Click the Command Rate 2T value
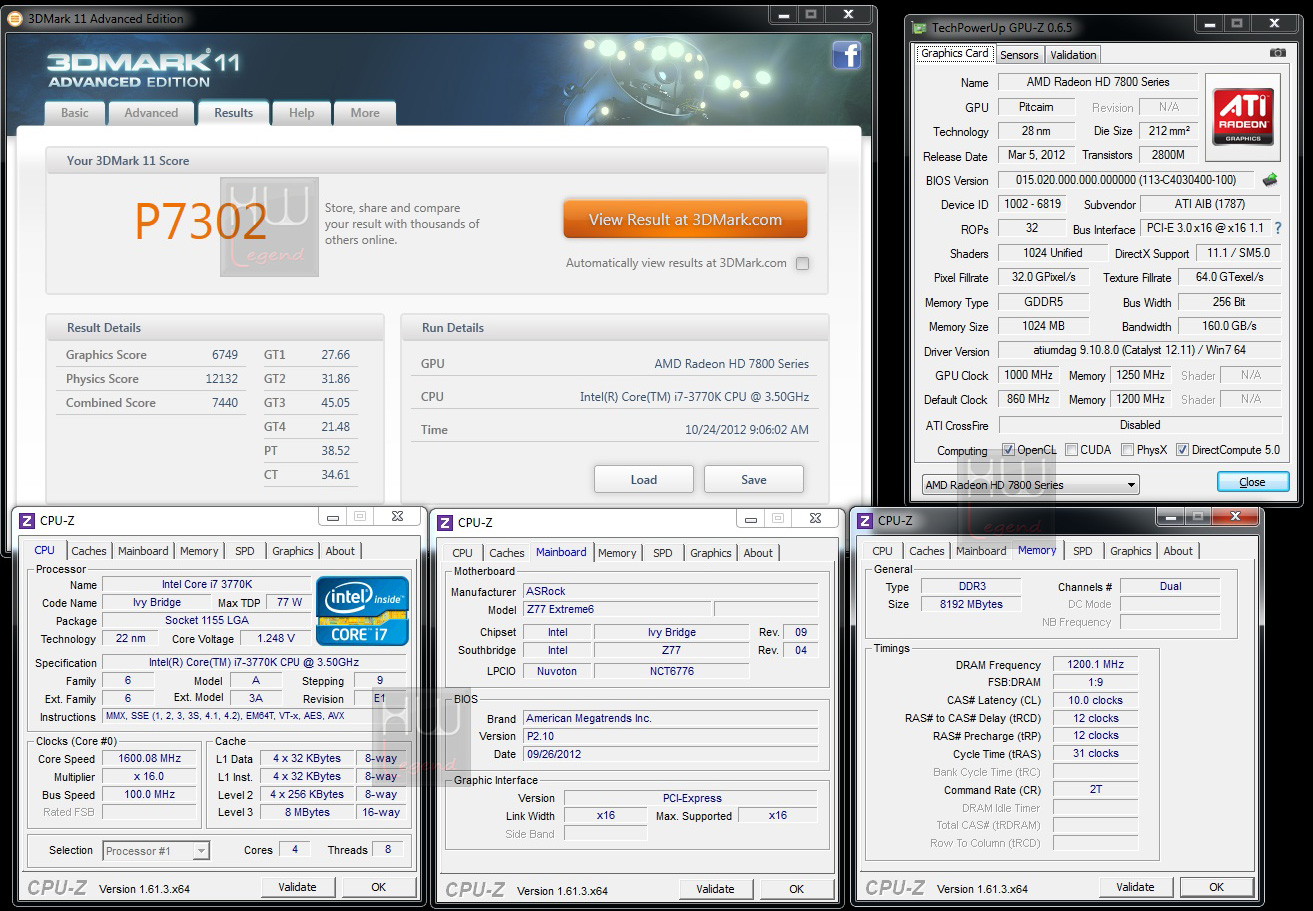The width and height of the screenshot is (1313, 911). (1095, 789)
